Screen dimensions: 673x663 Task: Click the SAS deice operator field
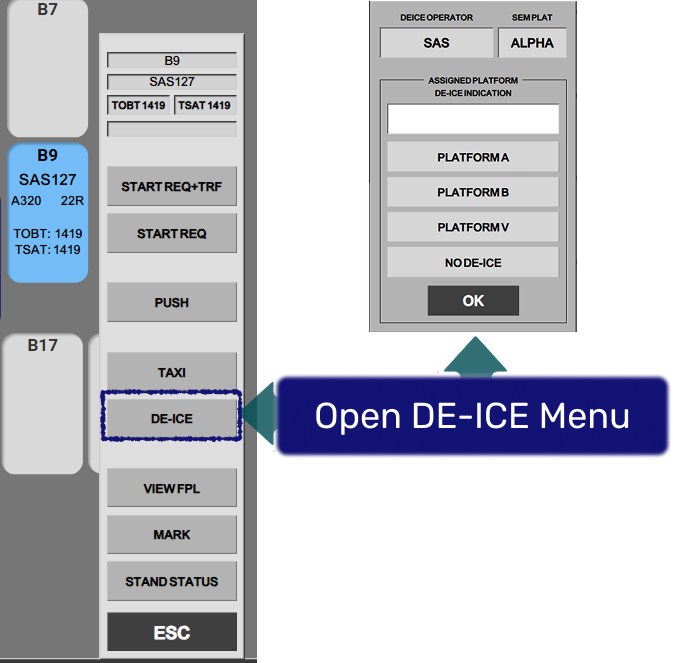[437, 43]
